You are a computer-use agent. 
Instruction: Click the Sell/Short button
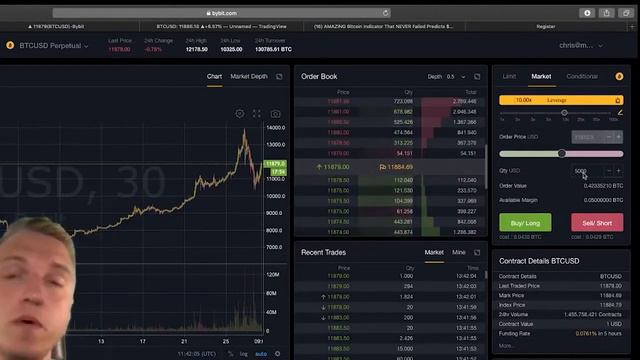(597, 223)
